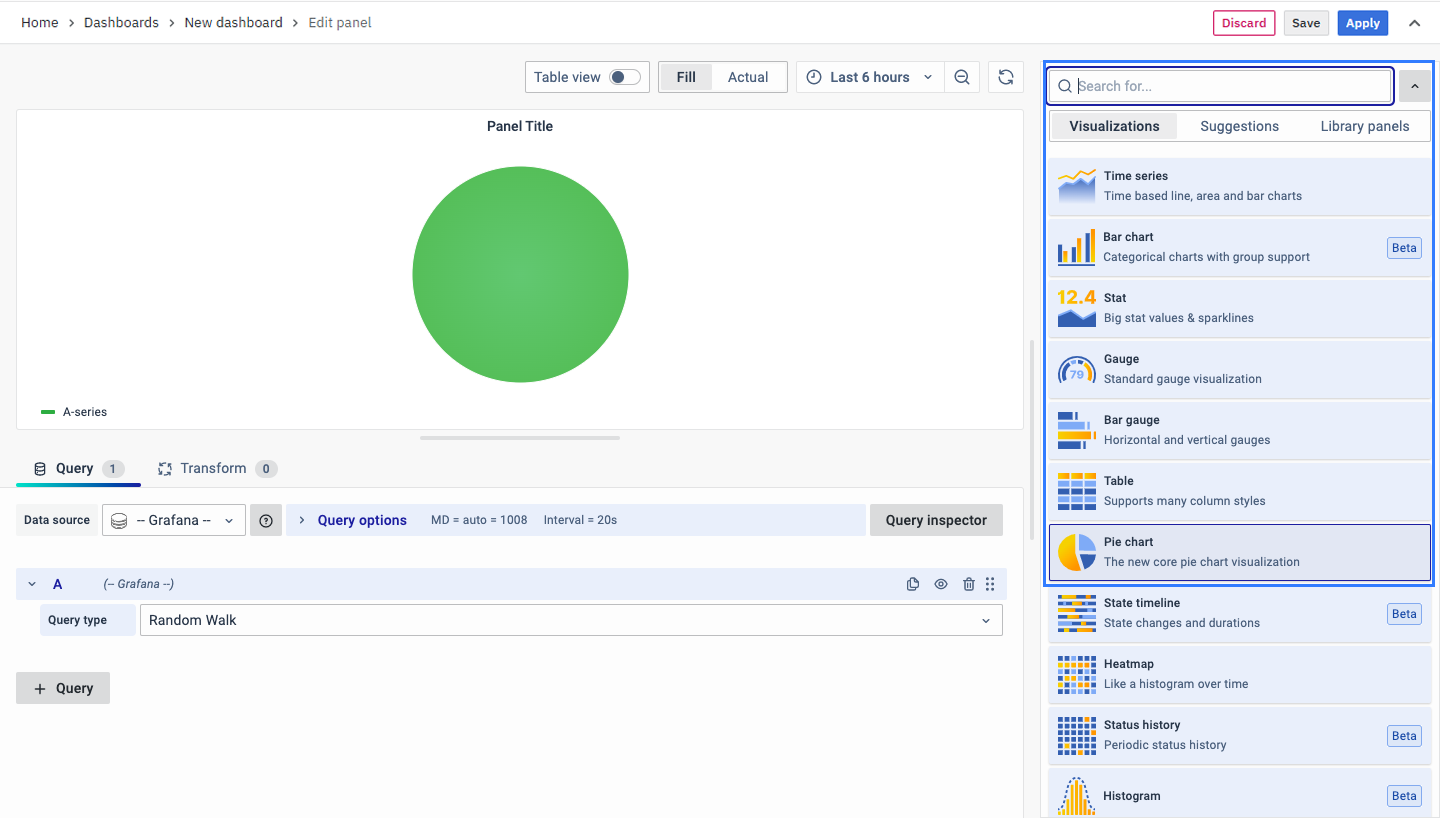Viewport: 1440px width, 818px height.
Task: Click the refresh dashboard icon
Action: point(1006,77)
